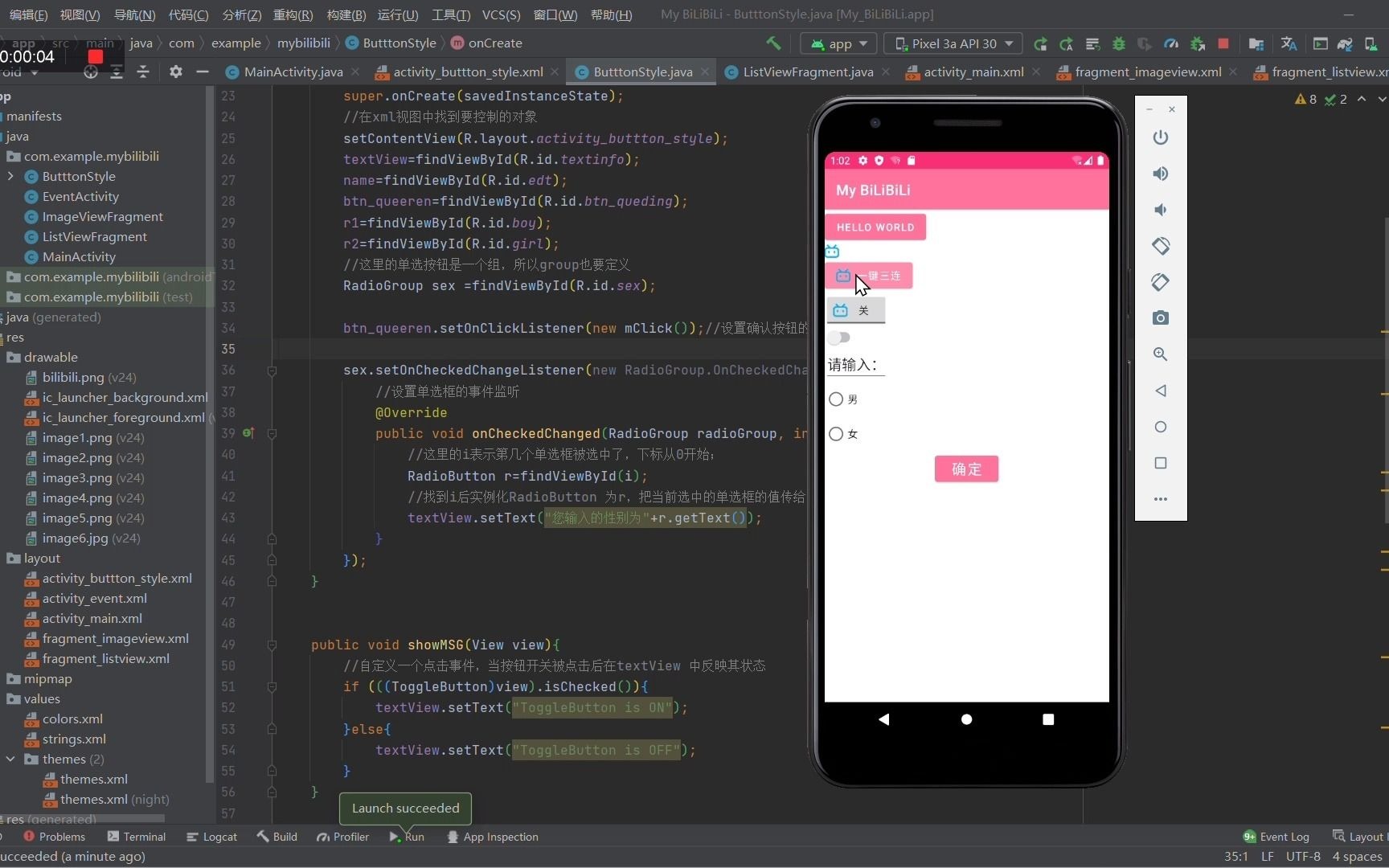Screen dimensions: 1389x868
Task: Start debugging with the bug icon
Action: 1120,43
